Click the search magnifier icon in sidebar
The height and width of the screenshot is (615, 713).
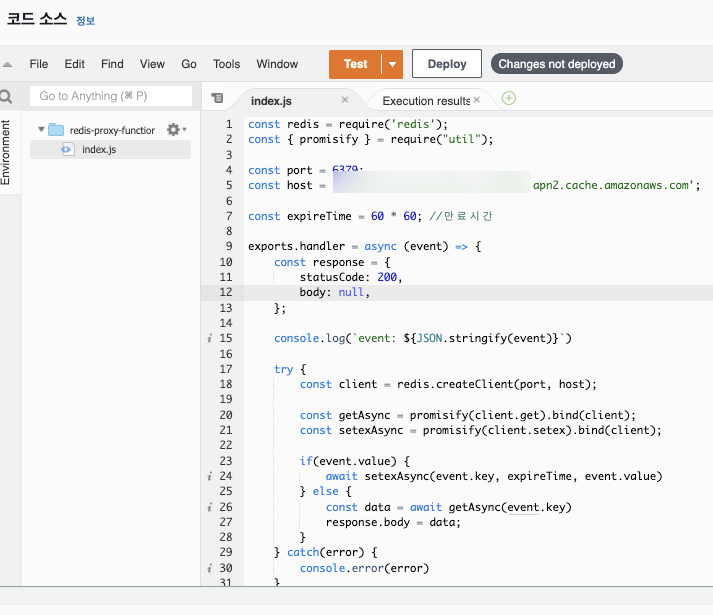click(x=6, y=97)
